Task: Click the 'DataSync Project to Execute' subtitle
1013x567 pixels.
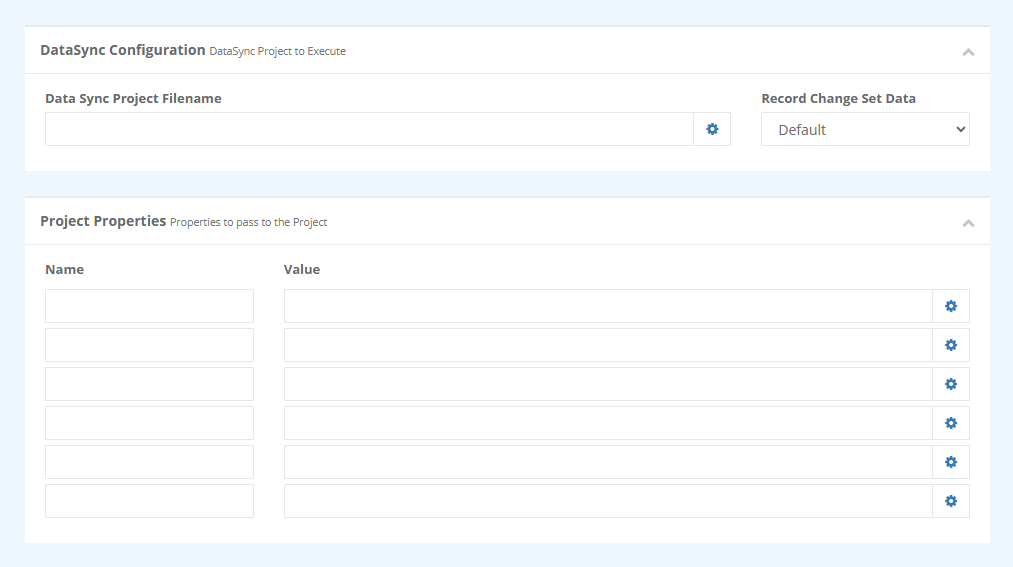Action: [278, 51]
